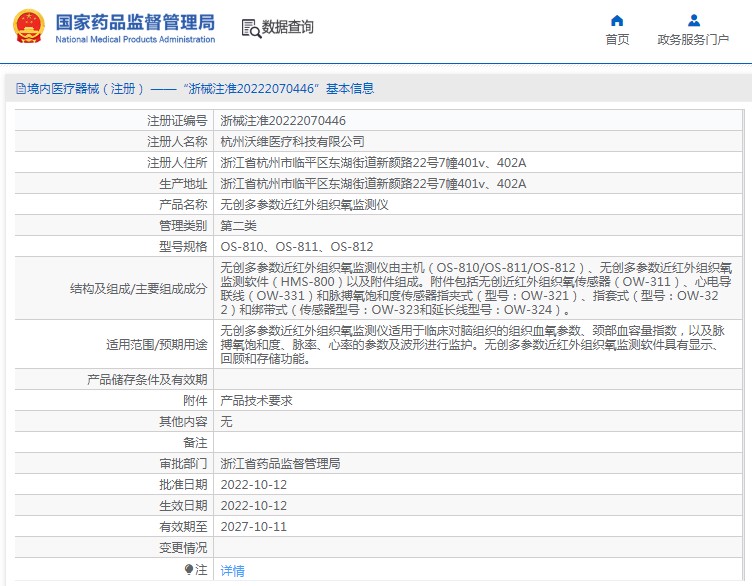Select registrant name 杭州沃维医疗科技有限公司

coord(293,141)
